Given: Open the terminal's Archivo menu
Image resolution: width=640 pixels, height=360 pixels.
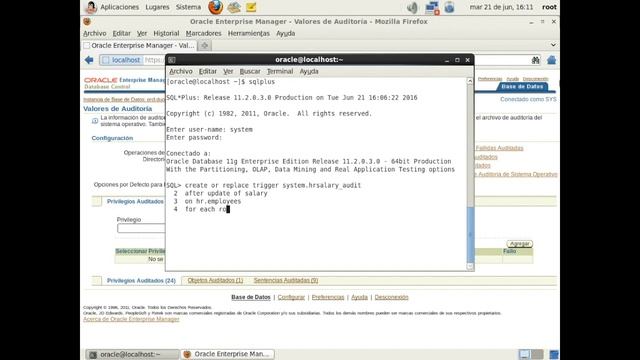Looking at the screenshot, I should 181,71.
